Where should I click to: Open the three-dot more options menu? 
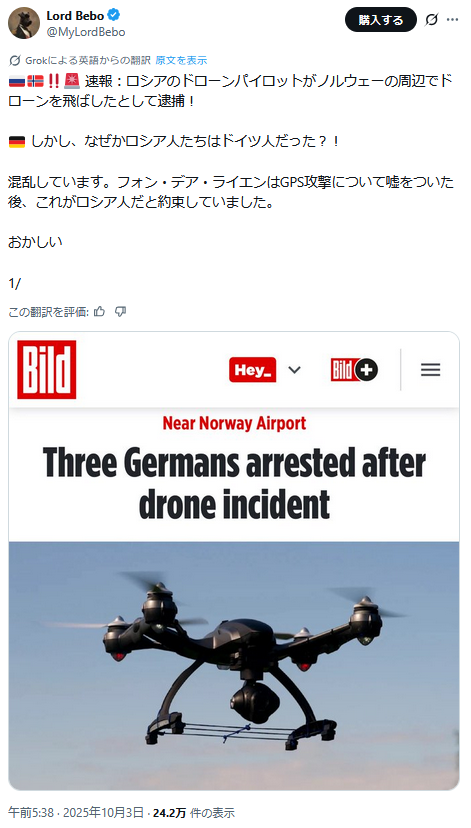pos(453,20)
